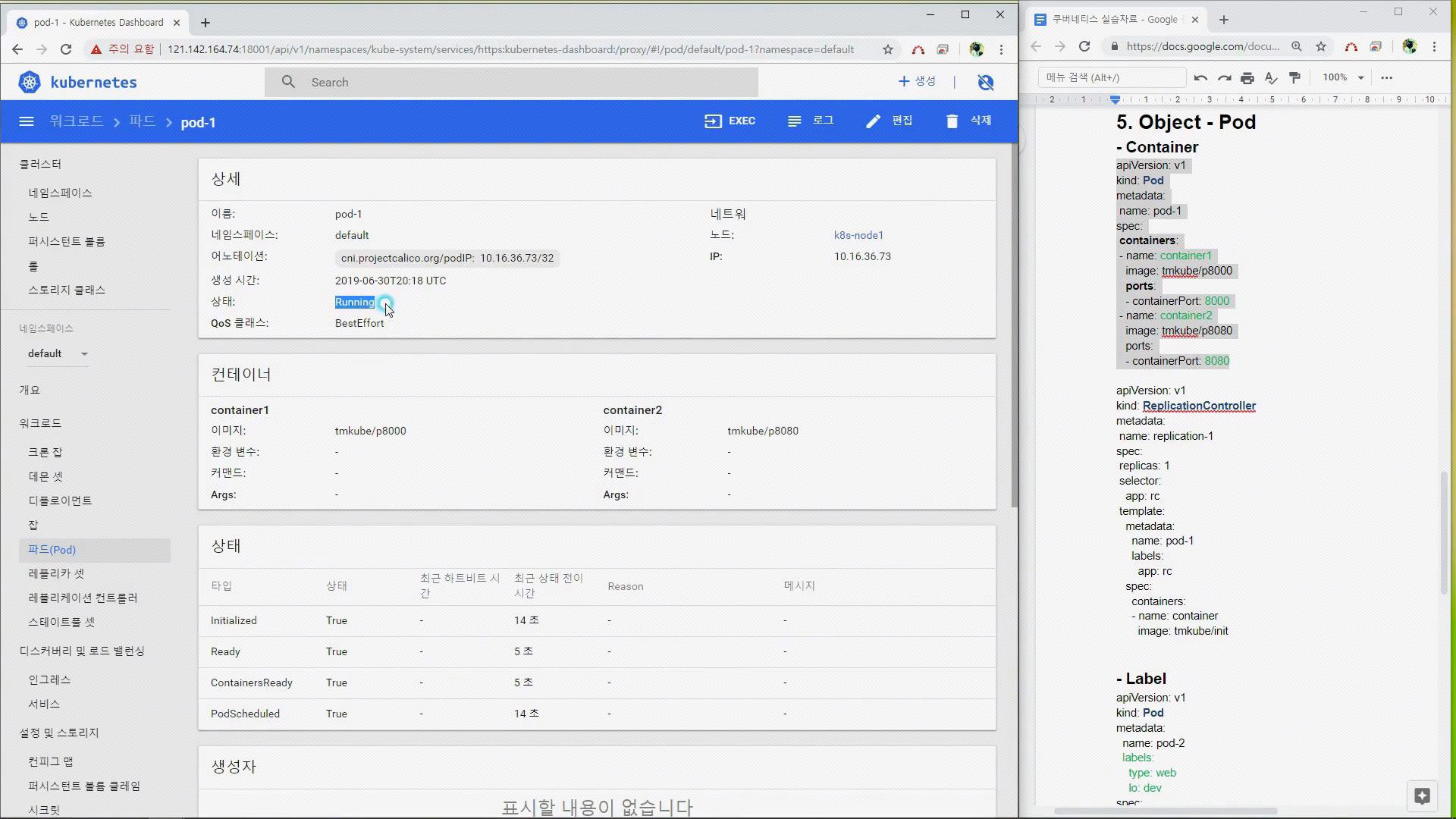This screenshot has width=1456, height=819.
Task: Click the EXEC terminal icon
Action: tap(713, 121)
